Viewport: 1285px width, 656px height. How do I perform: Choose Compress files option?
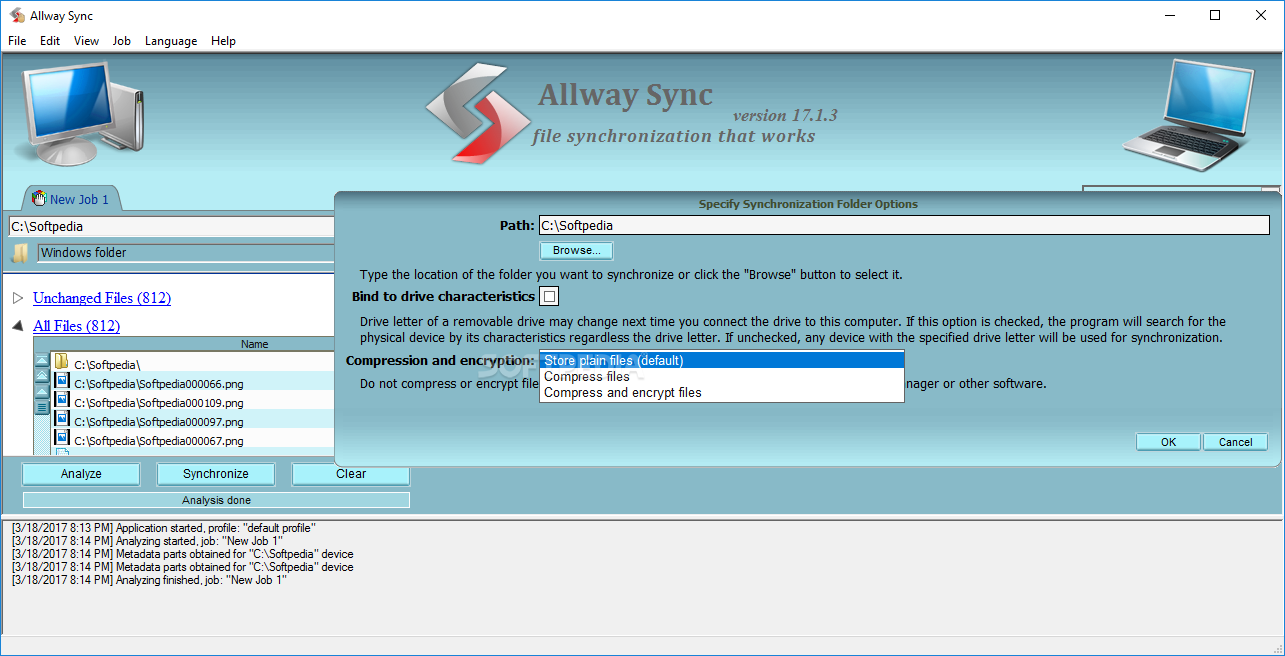(721, 376)
